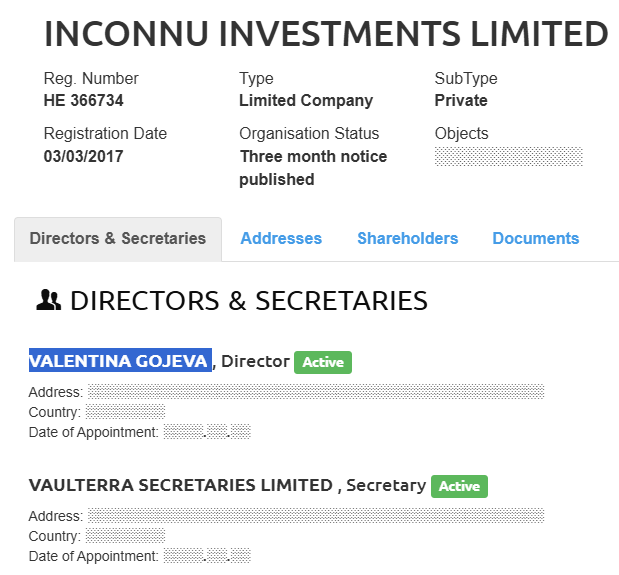Click the blurred Objects field

tap(508, 156)
